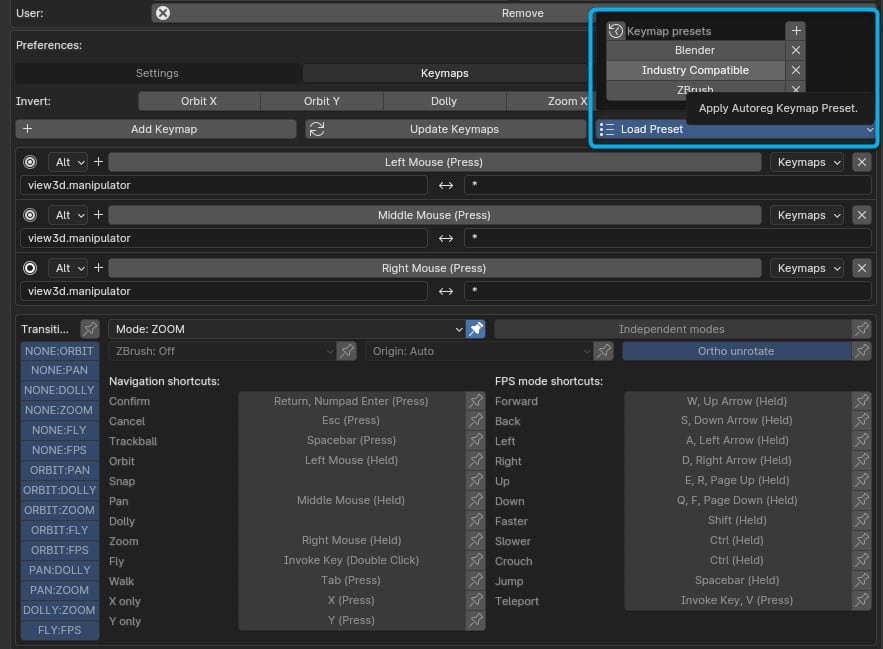Pin the Zoom navigation shortcut
883x649 pixels.
476,540
